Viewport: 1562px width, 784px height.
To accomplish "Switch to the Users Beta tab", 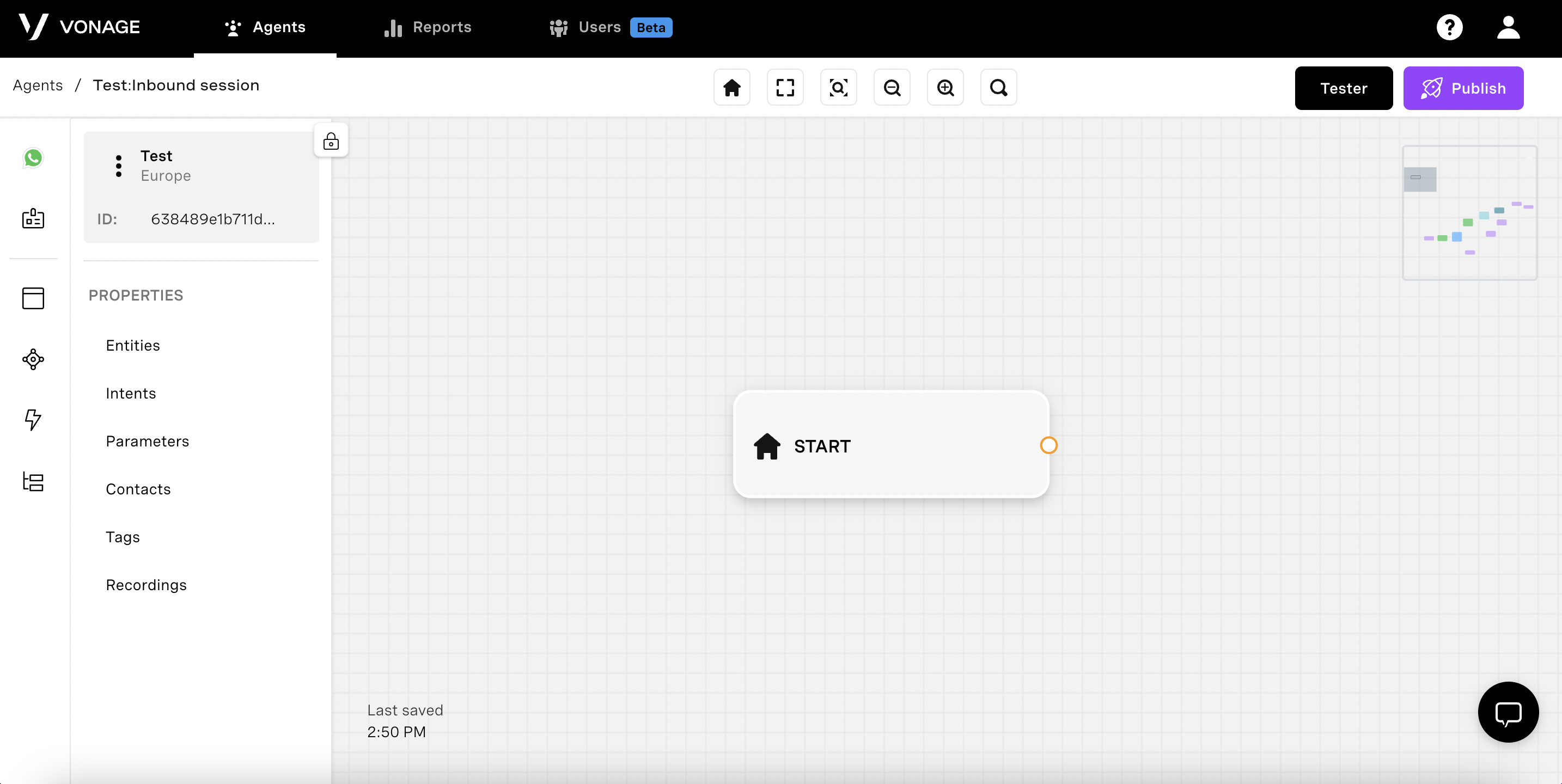I will (x=610, y=27).
